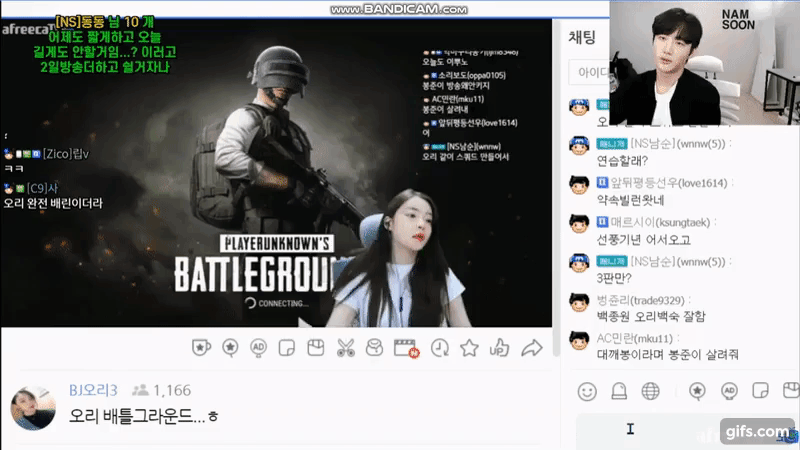Click the siren report icon in chat
The width and height of the screenshot is (800, 450).
(x=619, y=391)
